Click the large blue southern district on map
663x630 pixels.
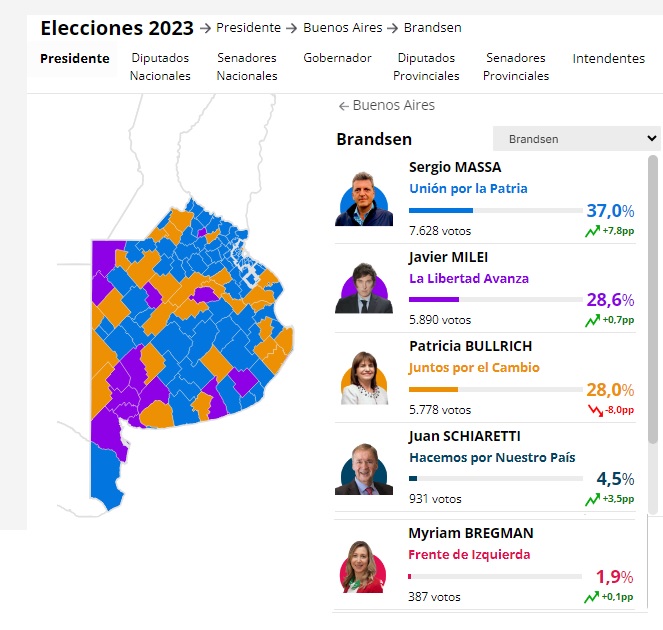point(106,474)
